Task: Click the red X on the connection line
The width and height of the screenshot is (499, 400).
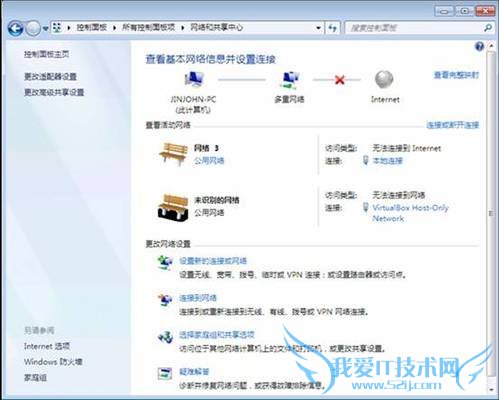Action: pos(340,80)
